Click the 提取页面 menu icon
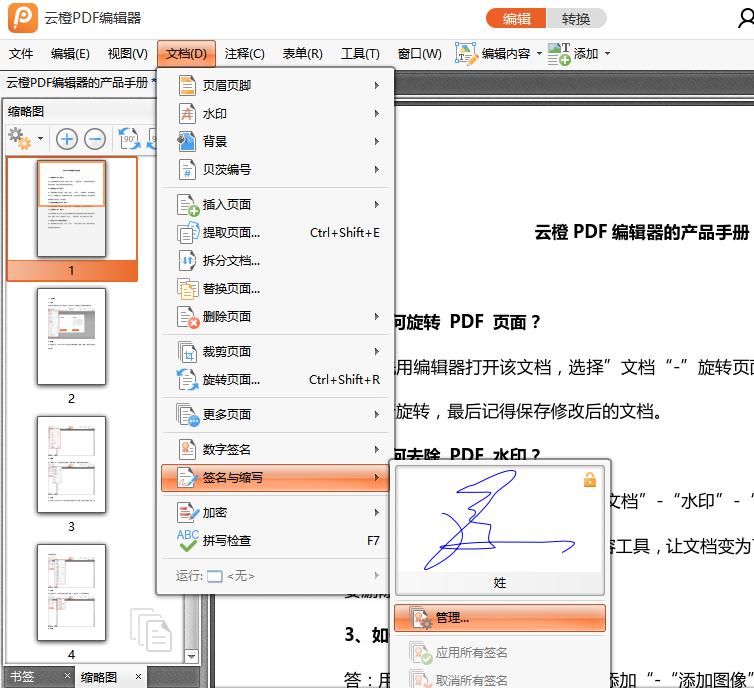754x688 pixels. 188,233
